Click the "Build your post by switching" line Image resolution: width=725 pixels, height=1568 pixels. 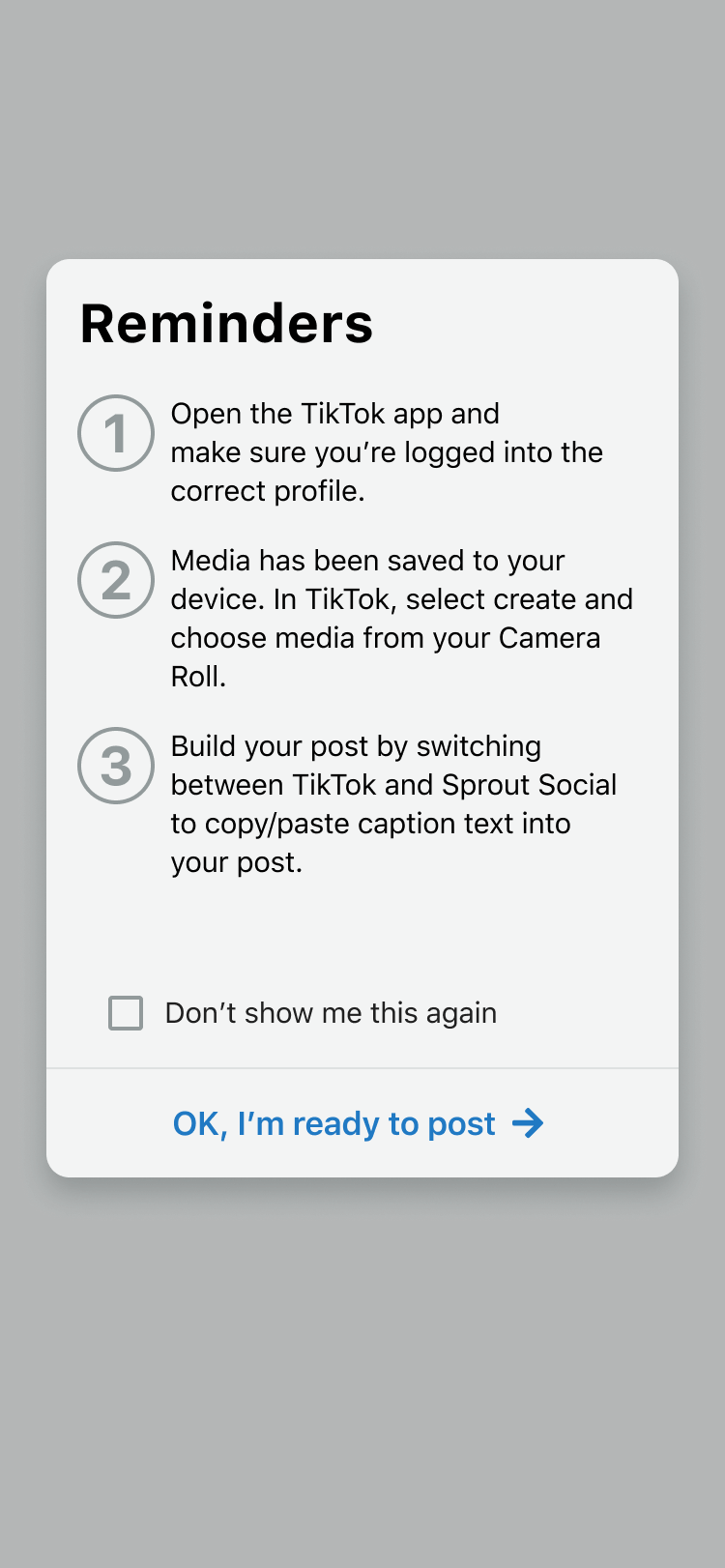click(x=356, y=746)
